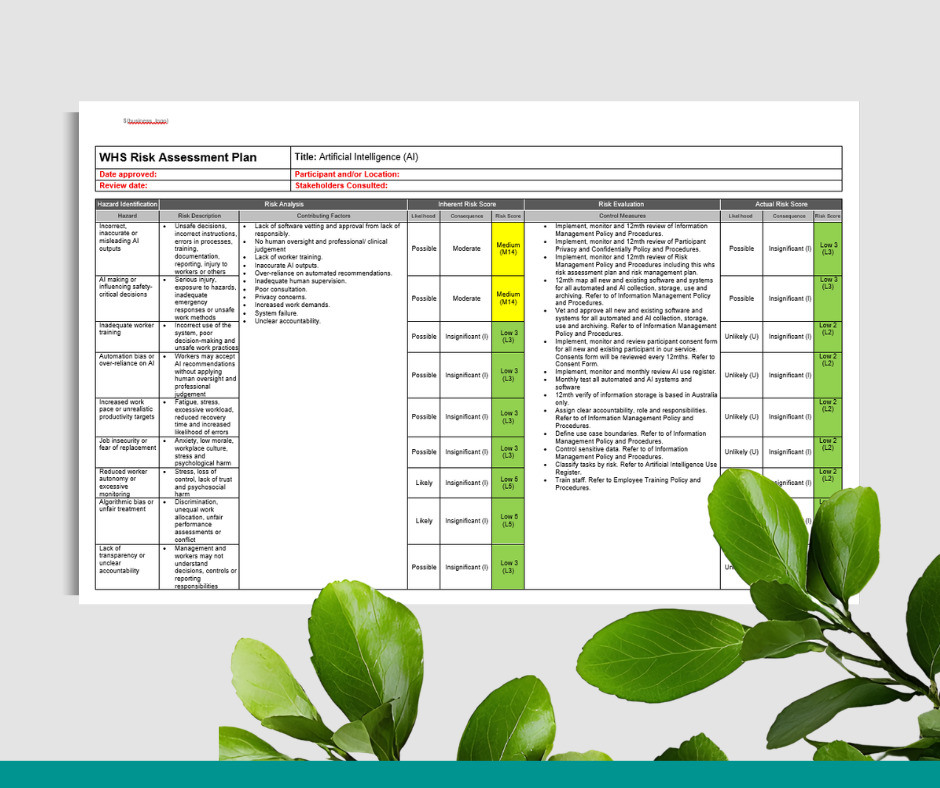Click inherent "Low 3 (L3)" cell for Inadequate worker training

[x=508, y=336]
